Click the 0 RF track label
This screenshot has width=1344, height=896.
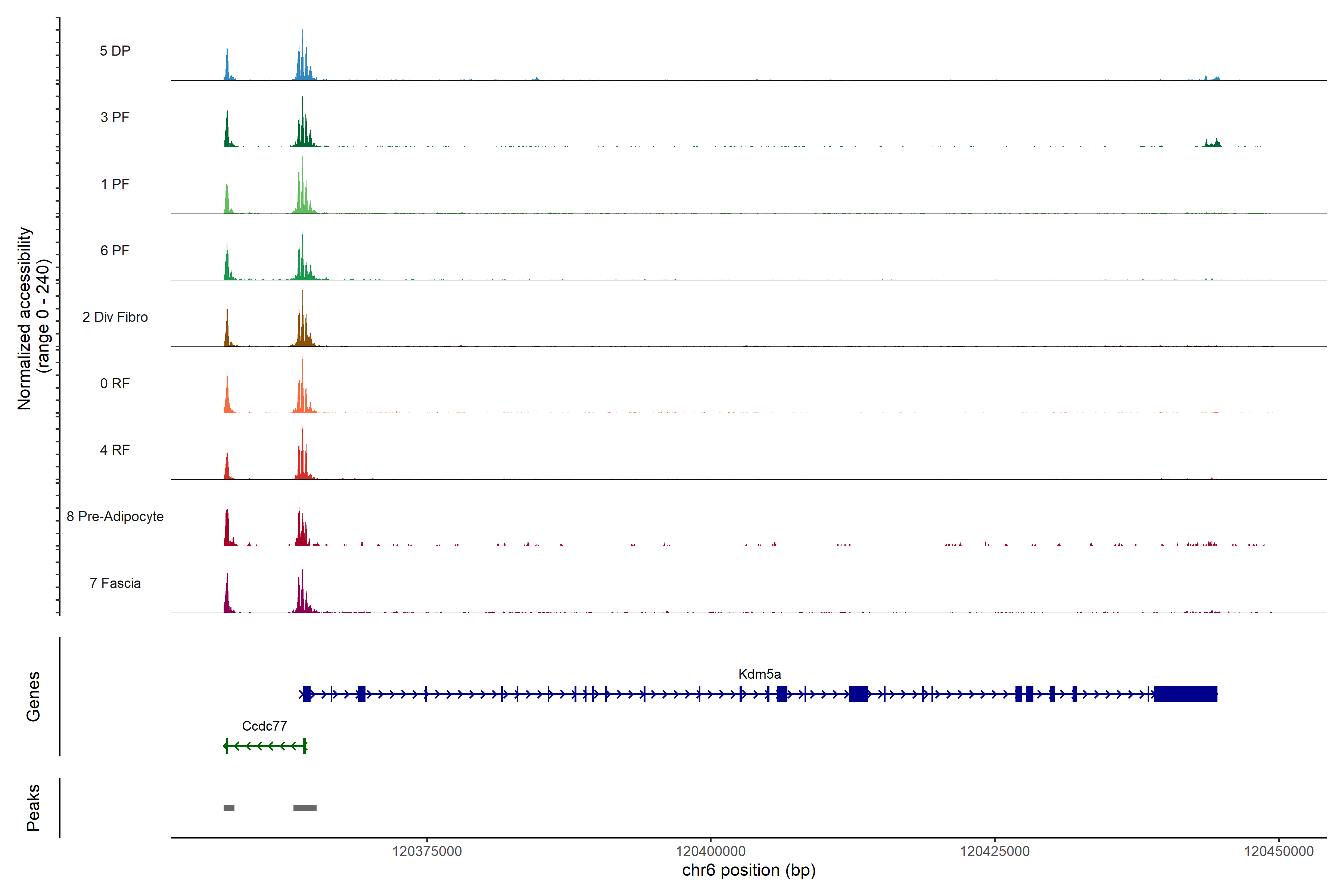click(115, 383)
